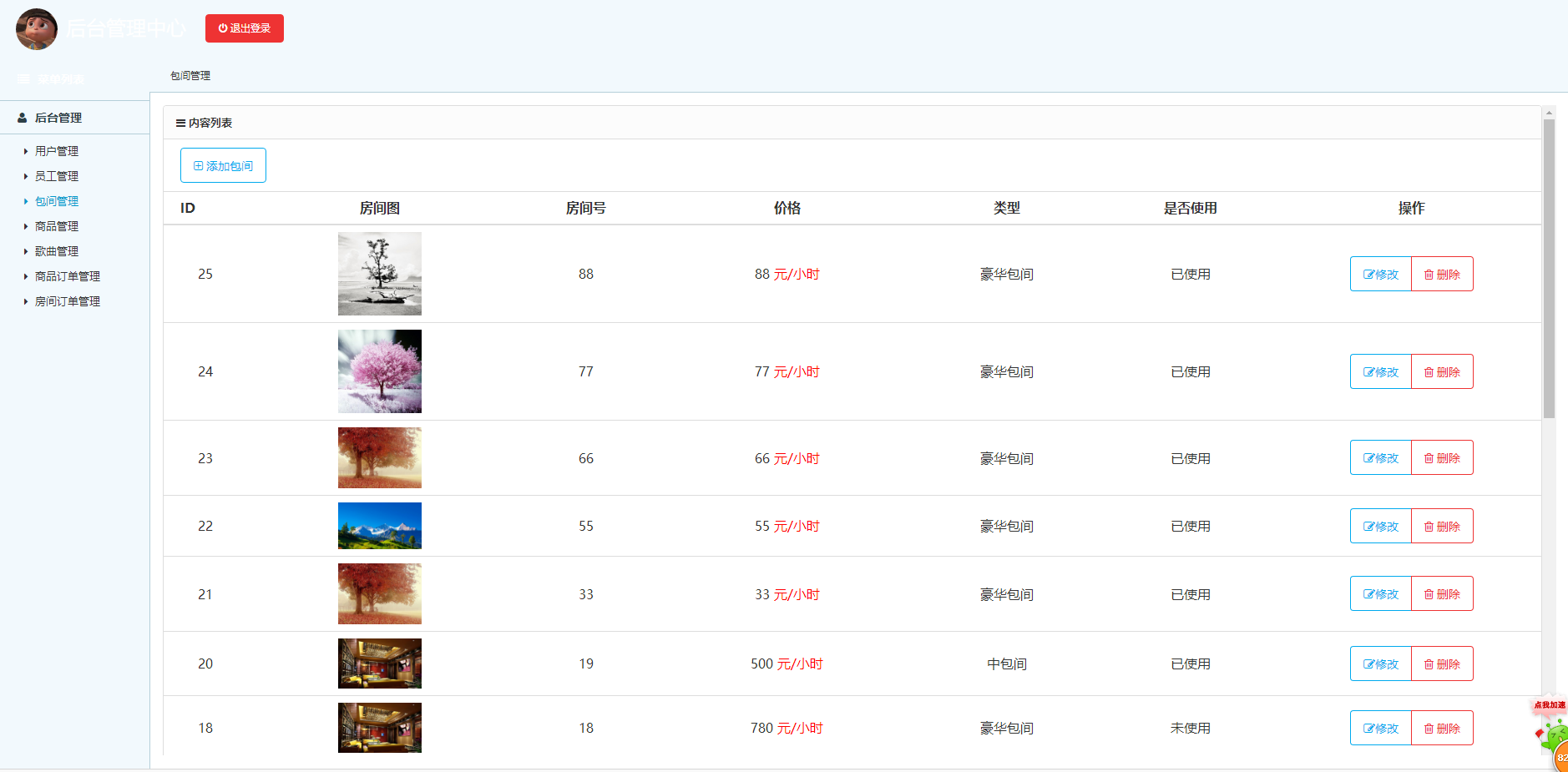Click the 未使用 status cell
Viewport: 1568px width, 772px height.
[x=1191, y=728]
